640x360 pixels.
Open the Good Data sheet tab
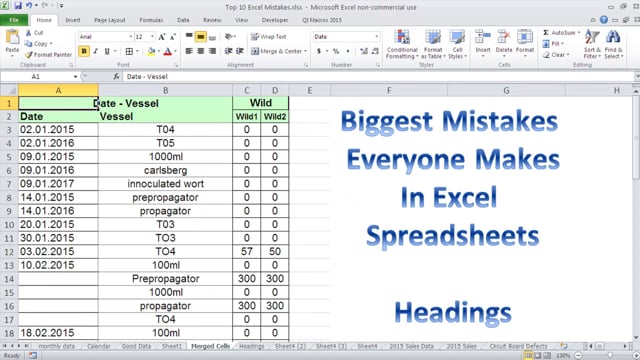(x=136, y=346)
